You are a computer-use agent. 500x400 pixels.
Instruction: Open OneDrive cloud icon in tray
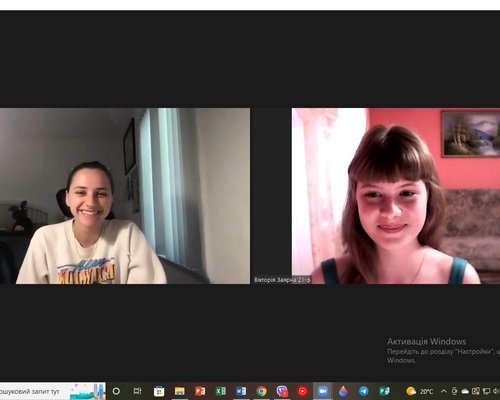coord(465,391)
